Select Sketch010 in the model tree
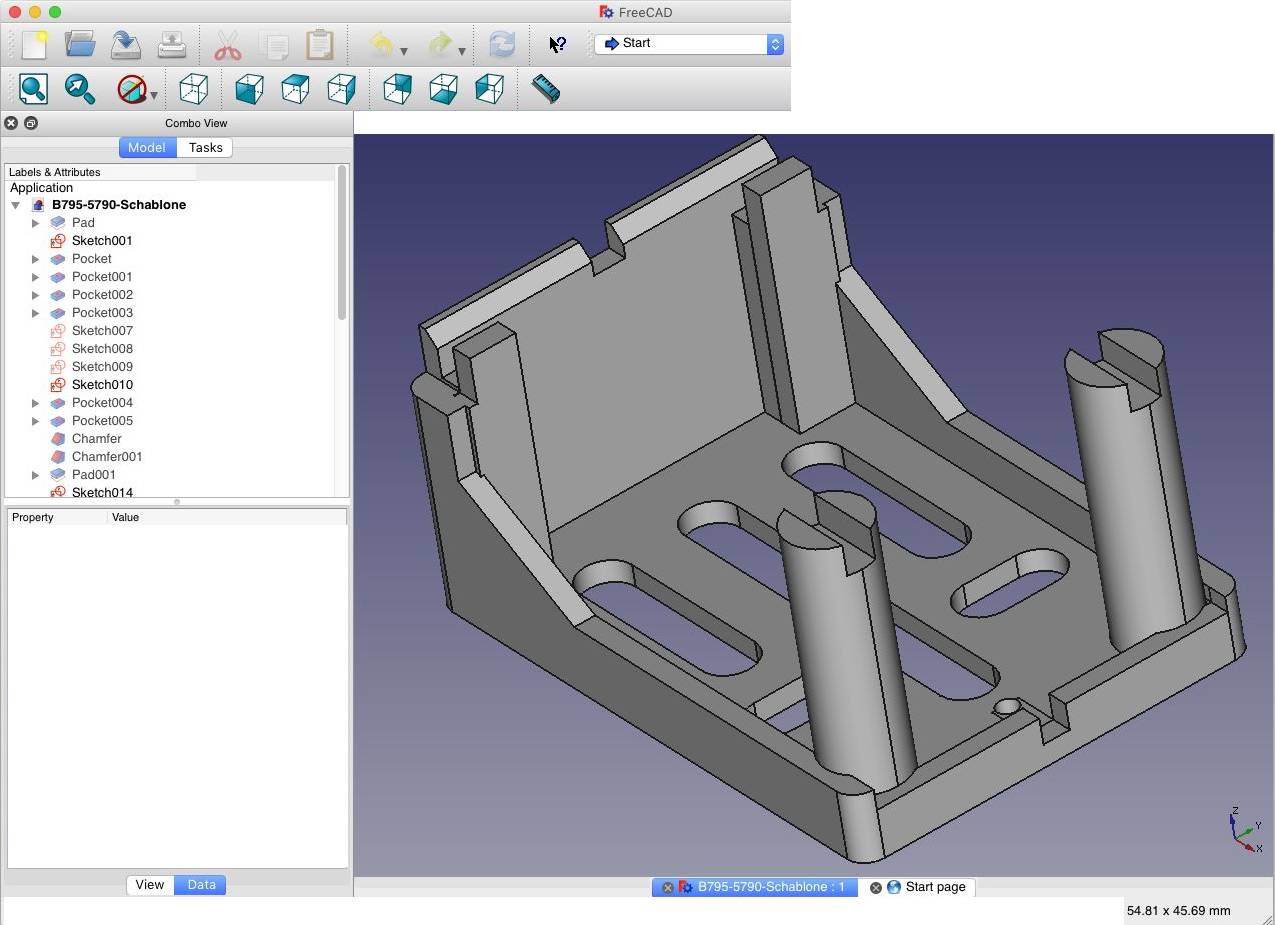 (102, 385)
